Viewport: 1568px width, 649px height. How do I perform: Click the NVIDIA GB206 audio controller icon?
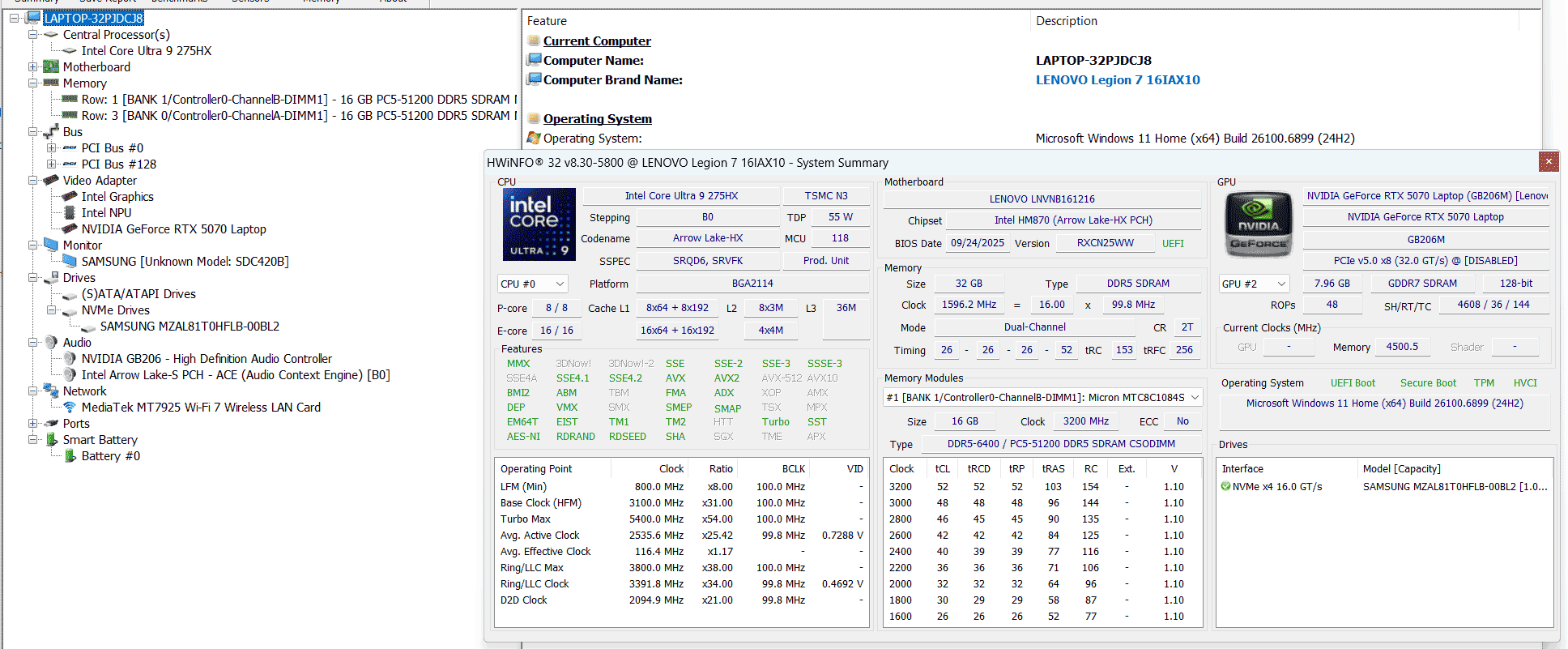pos(70,359)
